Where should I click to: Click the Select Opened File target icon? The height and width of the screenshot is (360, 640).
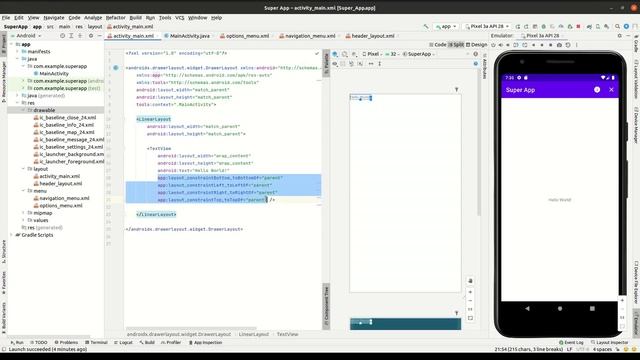(62, 36)
